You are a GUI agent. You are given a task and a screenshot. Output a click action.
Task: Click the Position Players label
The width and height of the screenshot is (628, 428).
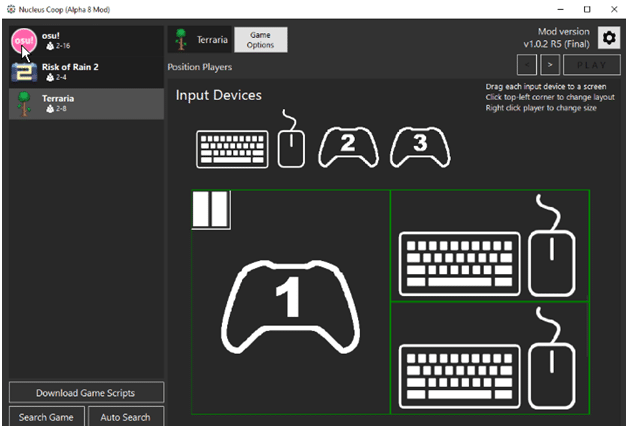pos(199,67)
